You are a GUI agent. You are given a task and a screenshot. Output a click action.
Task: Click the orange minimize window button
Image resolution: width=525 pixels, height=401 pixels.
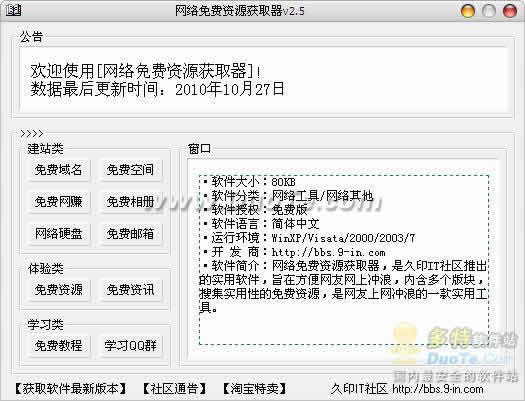click(x=468, y=11)
